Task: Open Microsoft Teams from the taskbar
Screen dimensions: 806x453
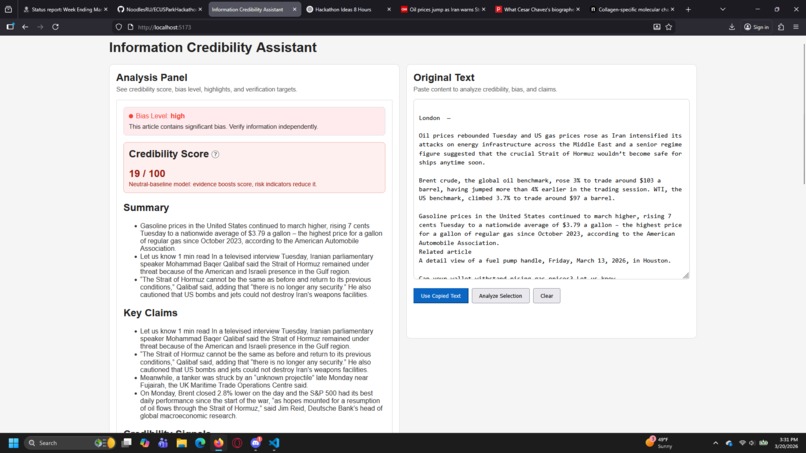Action: pos(163,443)
